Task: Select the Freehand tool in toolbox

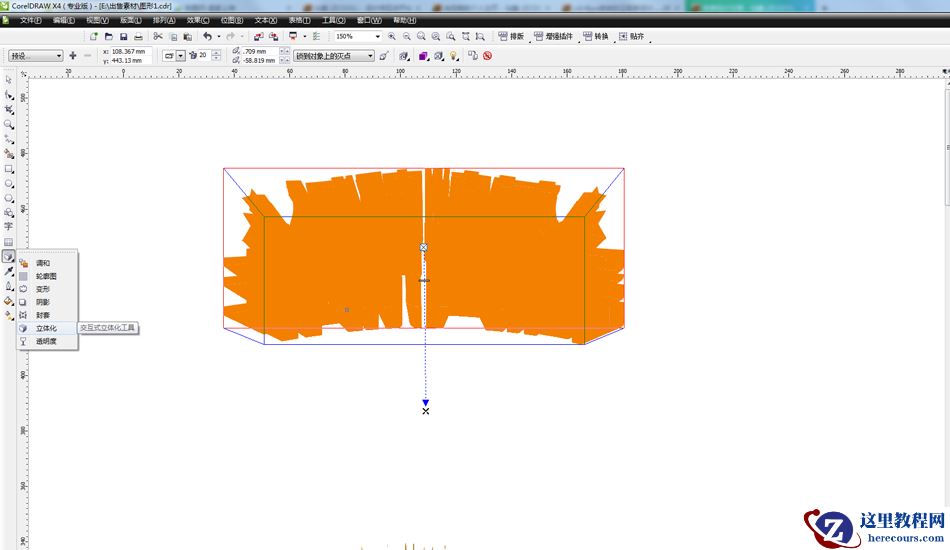Action: [8, 139]
